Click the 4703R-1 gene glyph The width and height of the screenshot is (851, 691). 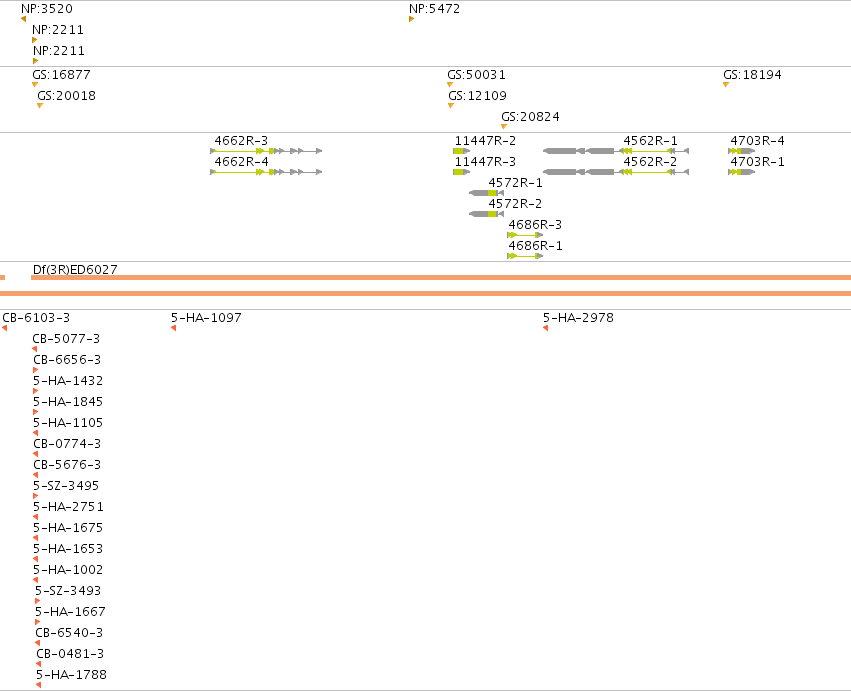(x=741, y=172)
